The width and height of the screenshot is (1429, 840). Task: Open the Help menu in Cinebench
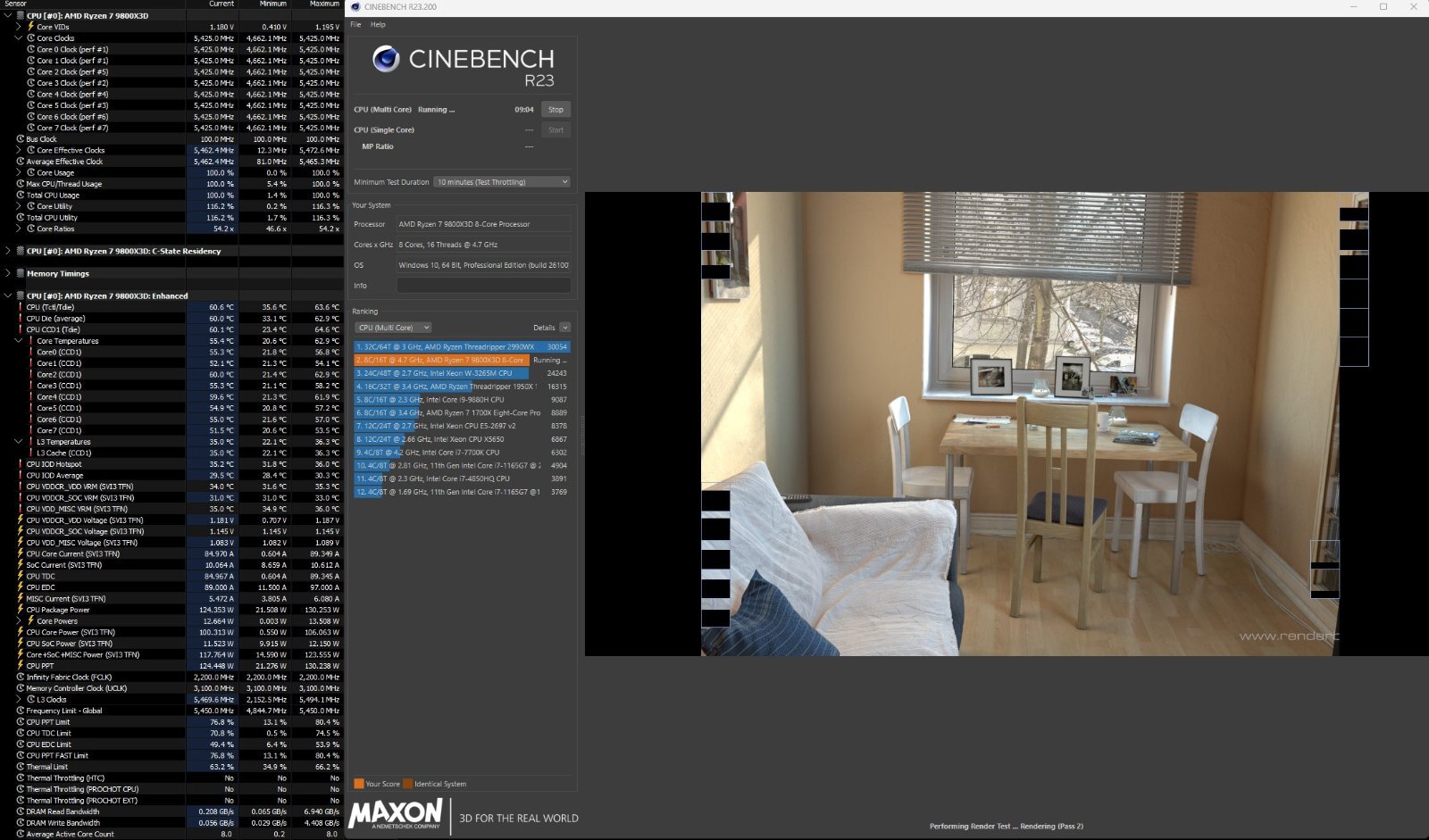coord(378,25)
